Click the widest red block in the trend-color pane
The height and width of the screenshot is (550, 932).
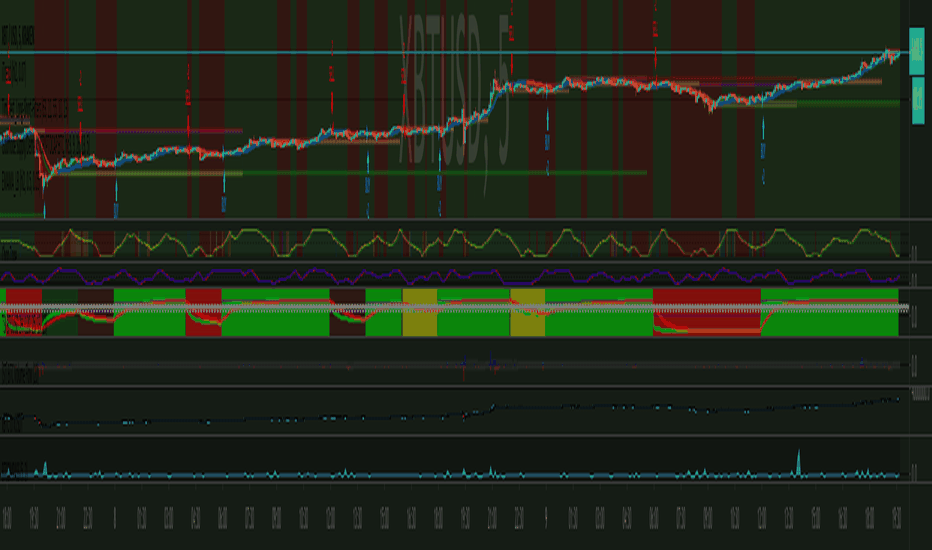[x=707, y=312]
